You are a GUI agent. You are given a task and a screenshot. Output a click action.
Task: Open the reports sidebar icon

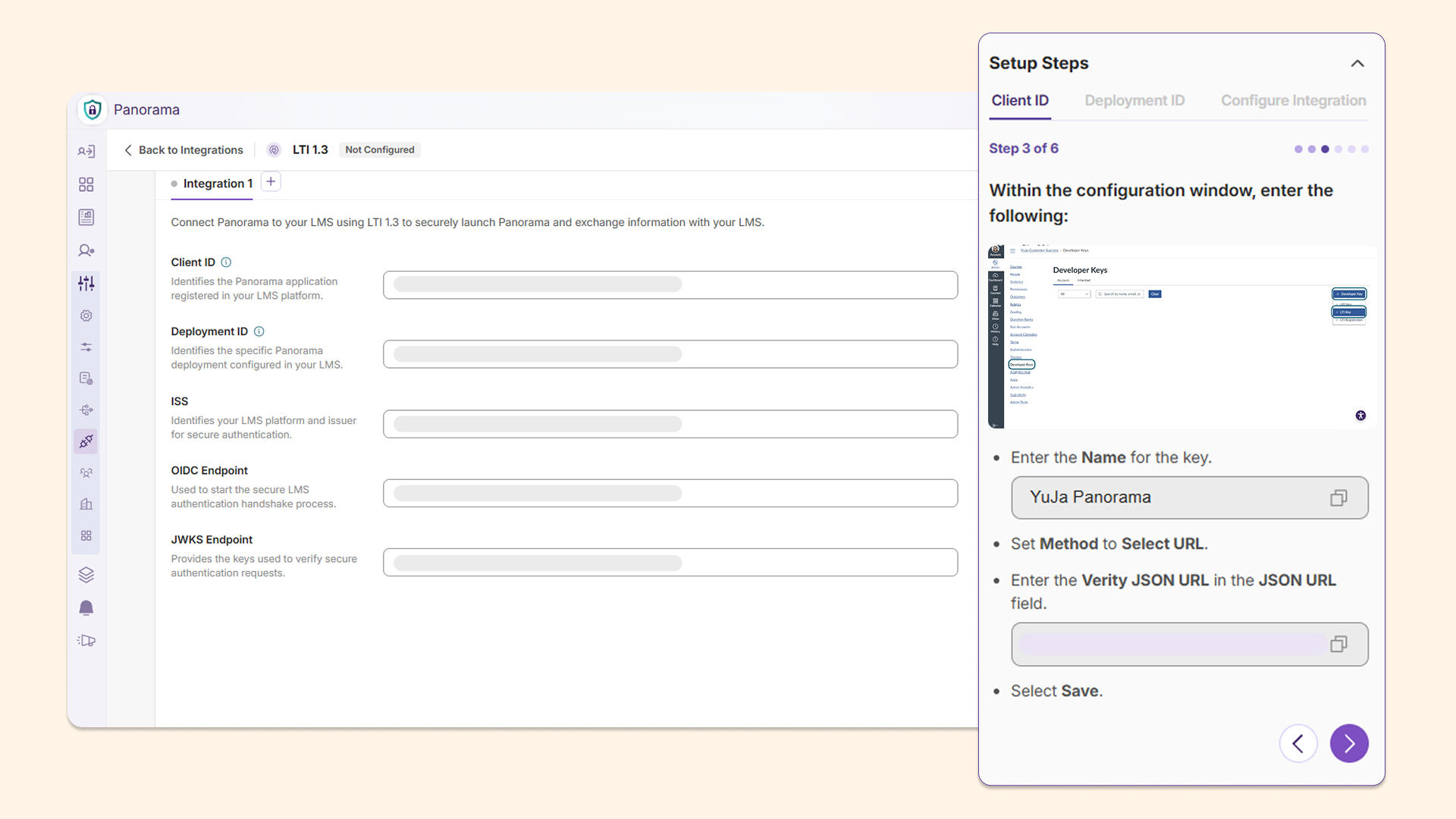pos(86,218)
